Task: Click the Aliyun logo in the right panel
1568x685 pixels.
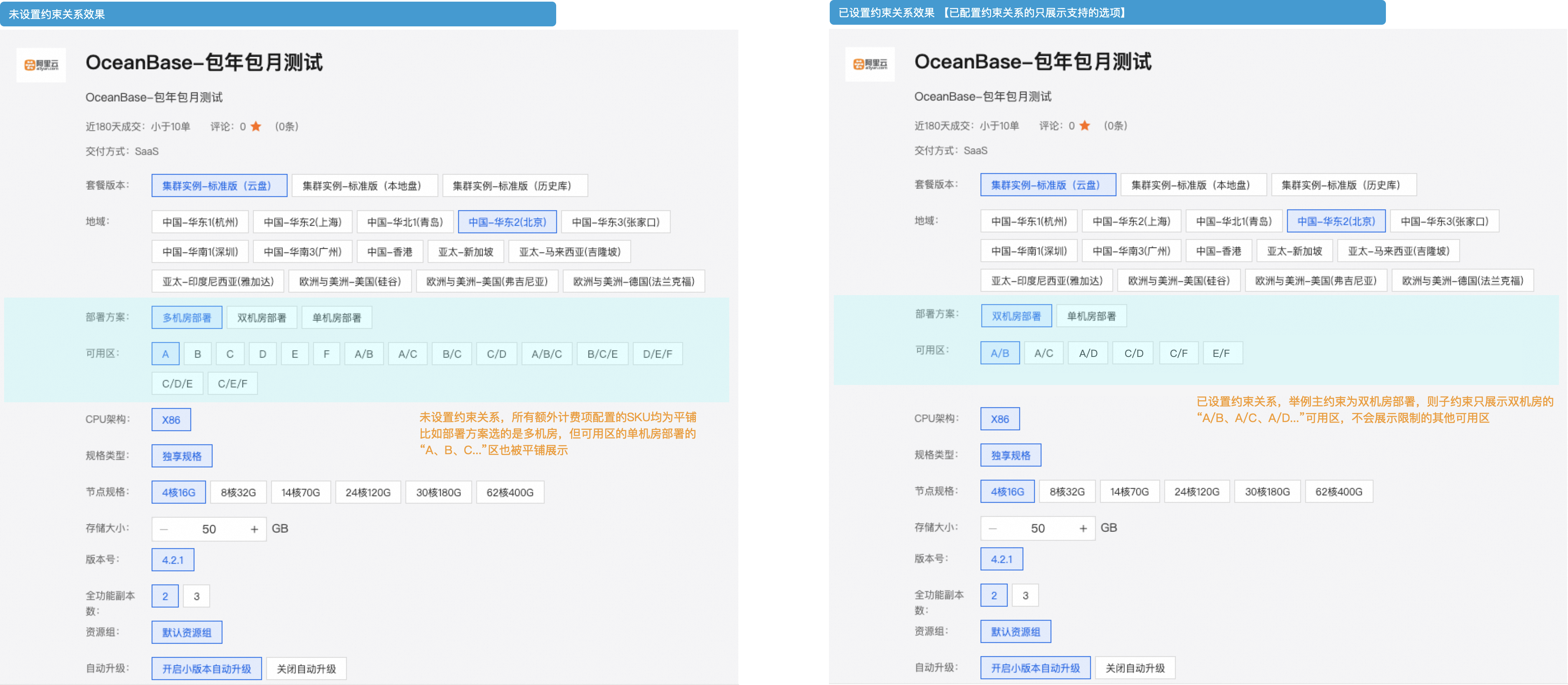Action: coord(870,64)
